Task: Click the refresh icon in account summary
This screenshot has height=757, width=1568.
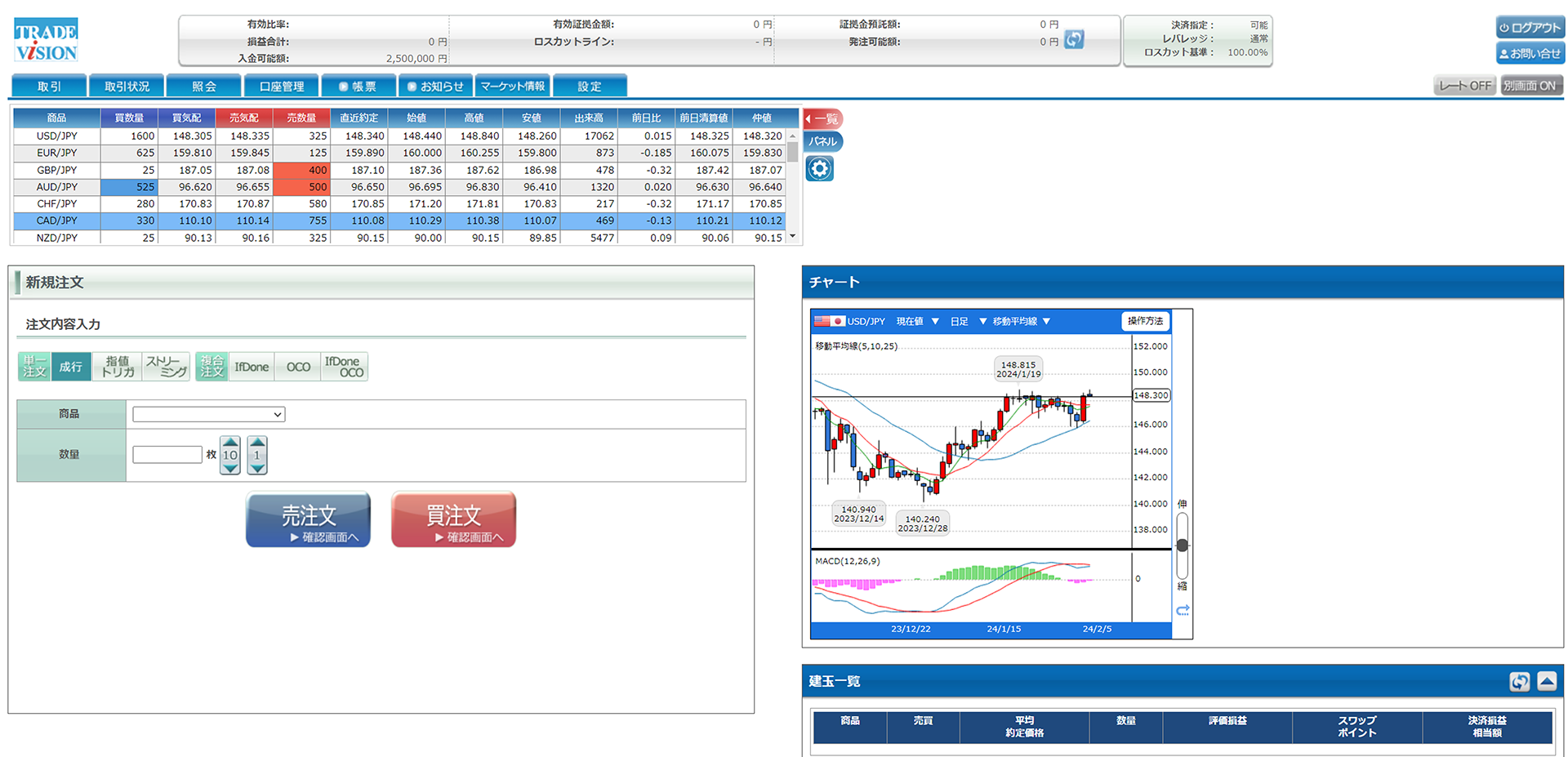Action: [1074, 39]
